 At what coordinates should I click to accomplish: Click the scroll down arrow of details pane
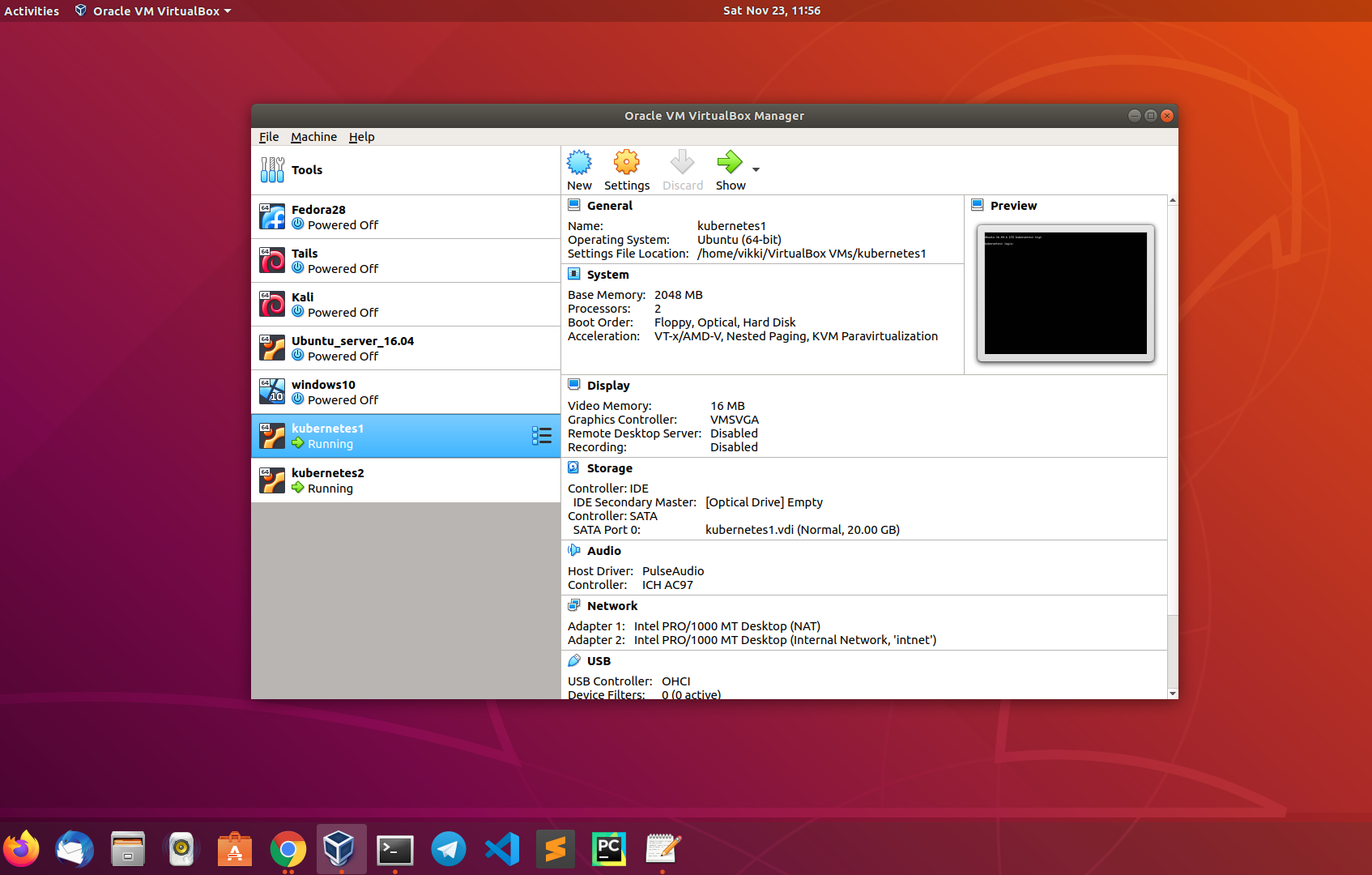pyautogui.click(x=1172, y=694)
